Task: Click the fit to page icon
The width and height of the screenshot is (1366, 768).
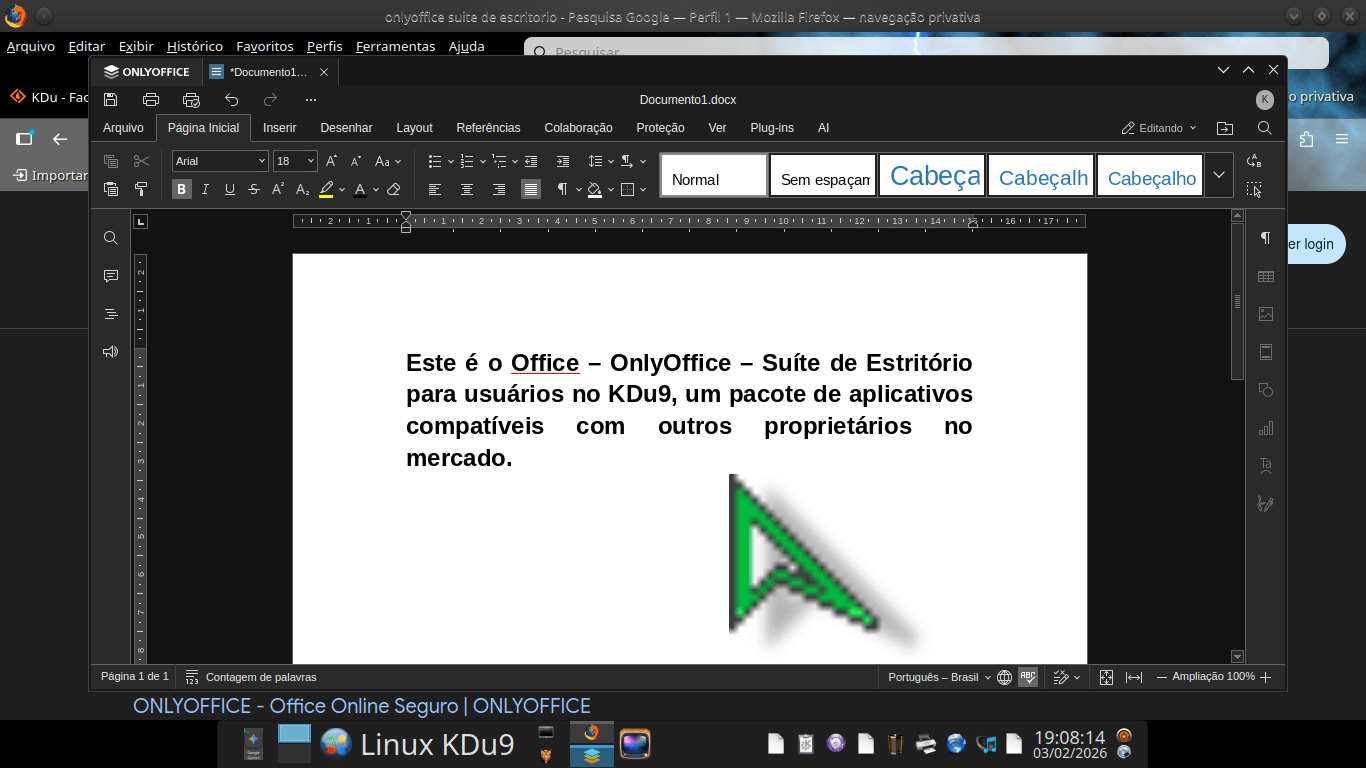Action: (x=1106, y=677)
